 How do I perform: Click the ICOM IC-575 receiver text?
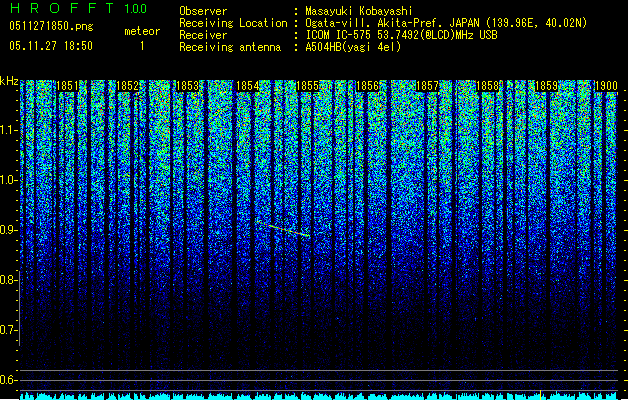[401, 35]
